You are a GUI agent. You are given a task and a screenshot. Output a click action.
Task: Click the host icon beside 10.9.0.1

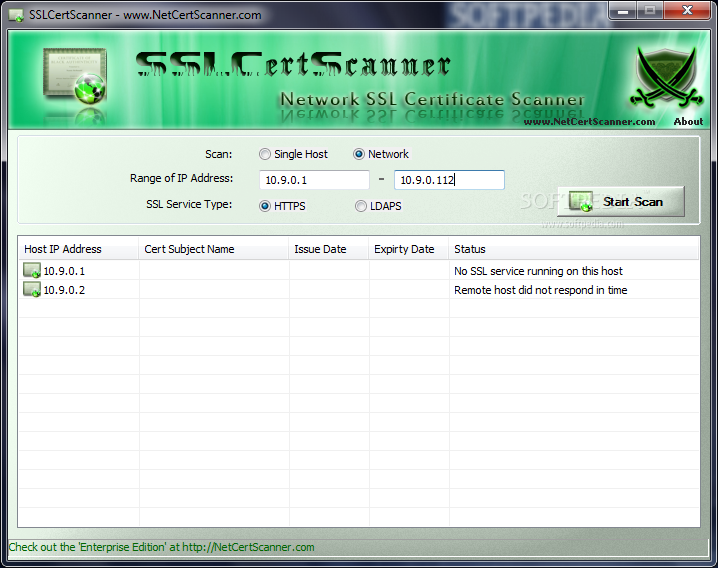point(32,271)
